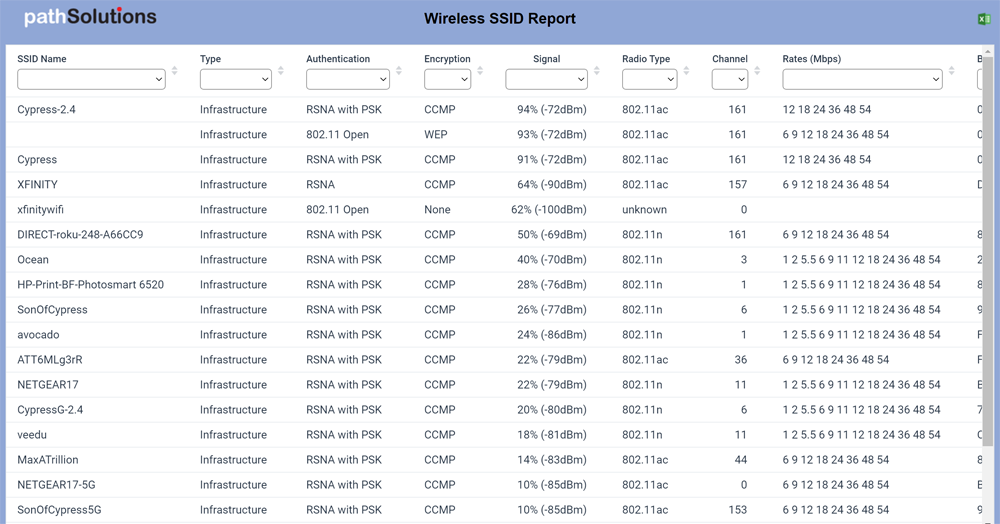
Task: Sort by Channel column arrows
Action: (x=757, y=71)
